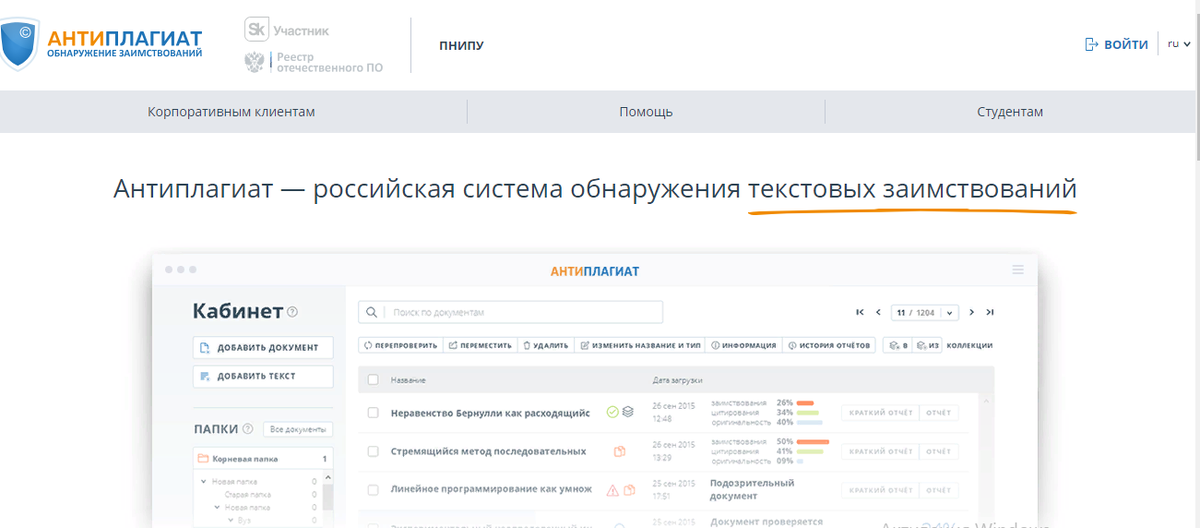Image resolution: width=1200 pixels, height=528 pixels.
Task: Click Корневая папка folder icon
Action: pyautogui.click(x=203, y=459)
